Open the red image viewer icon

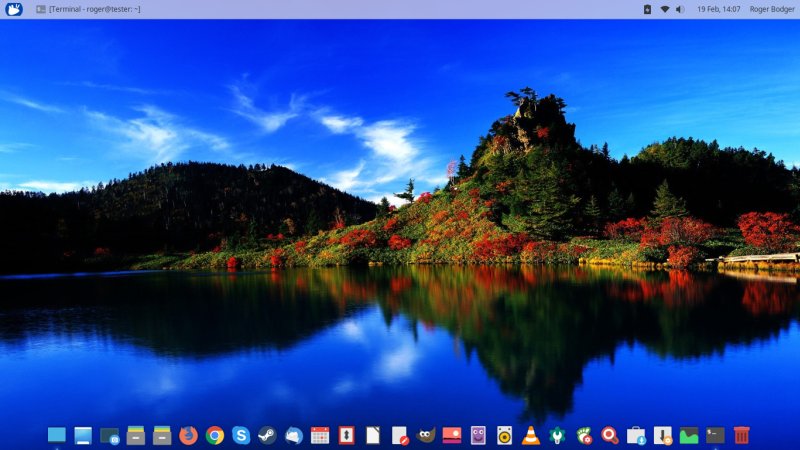click(x=452, y=436)
